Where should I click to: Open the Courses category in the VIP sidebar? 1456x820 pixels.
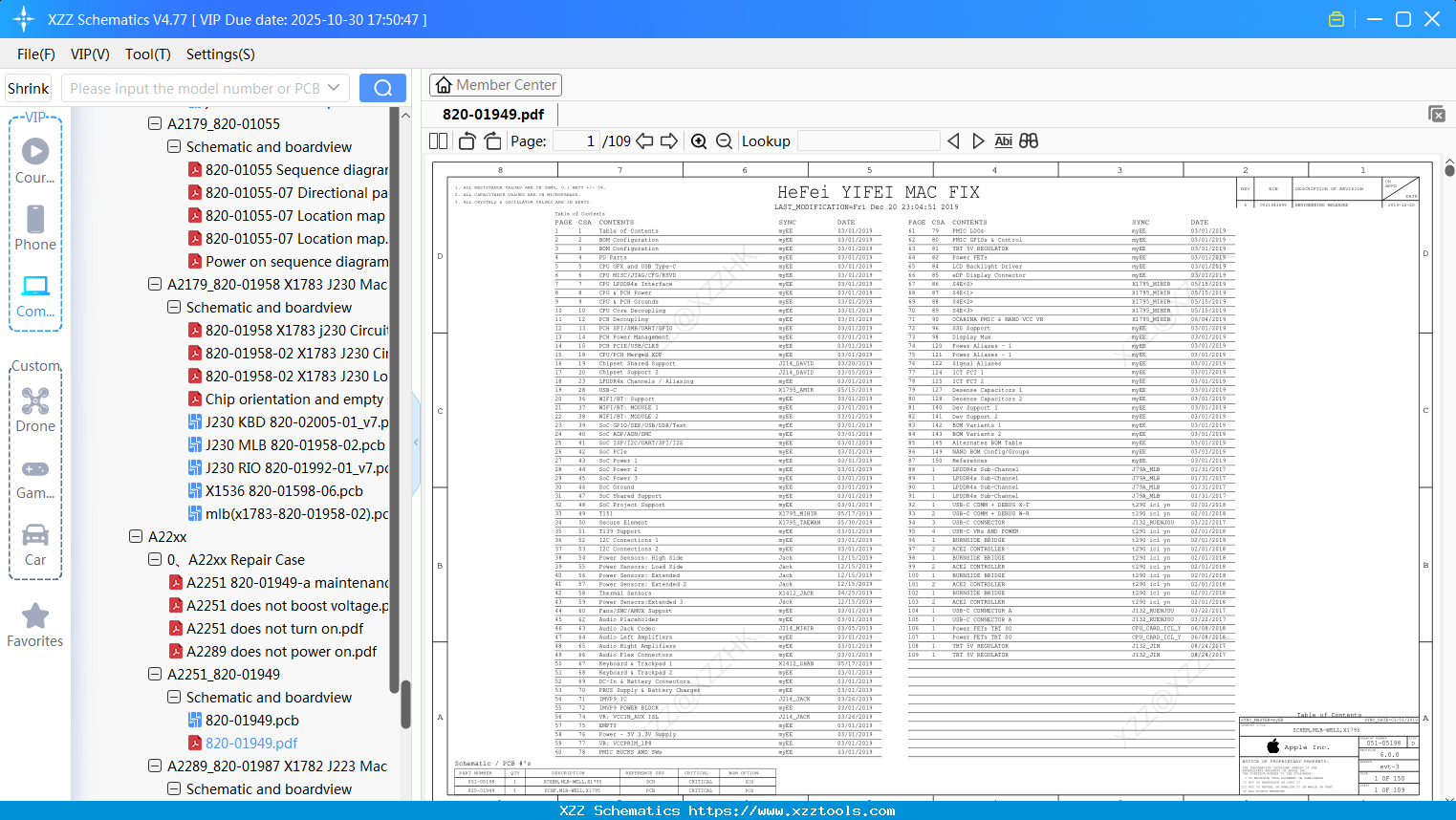coord(35,161)
